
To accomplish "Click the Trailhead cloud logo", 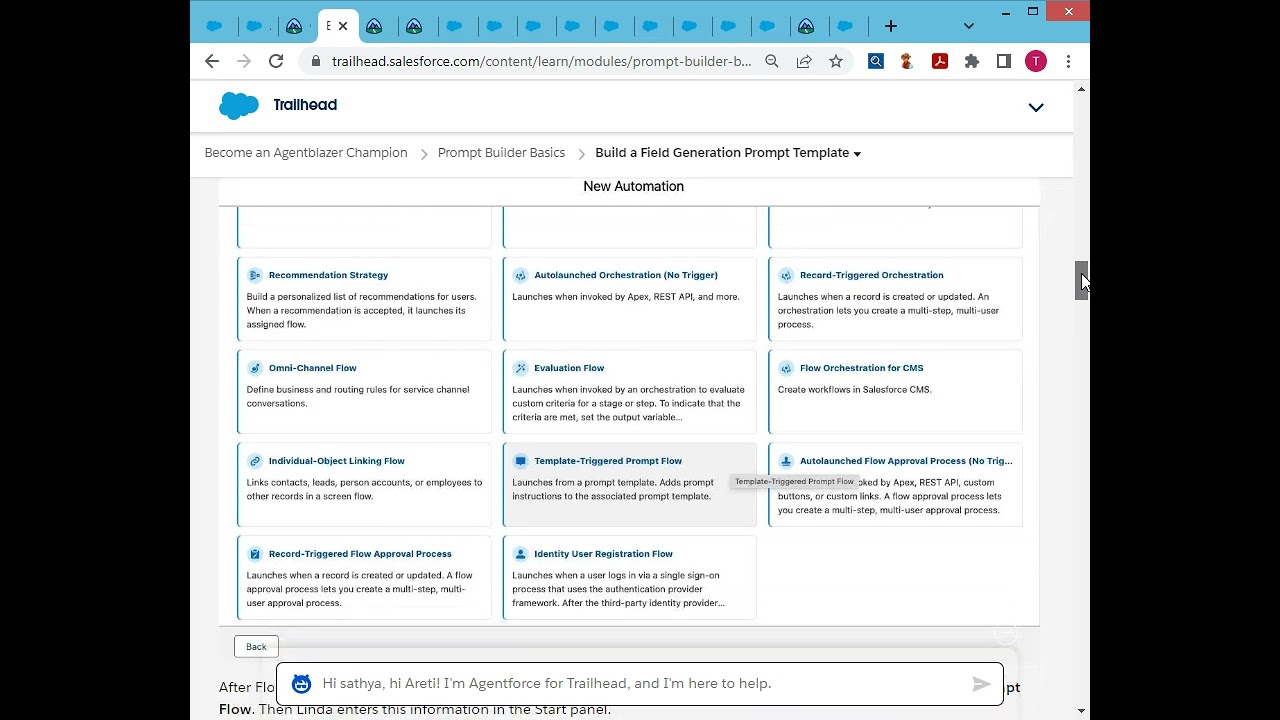I will pyautogui.click(x=239, y=105).
